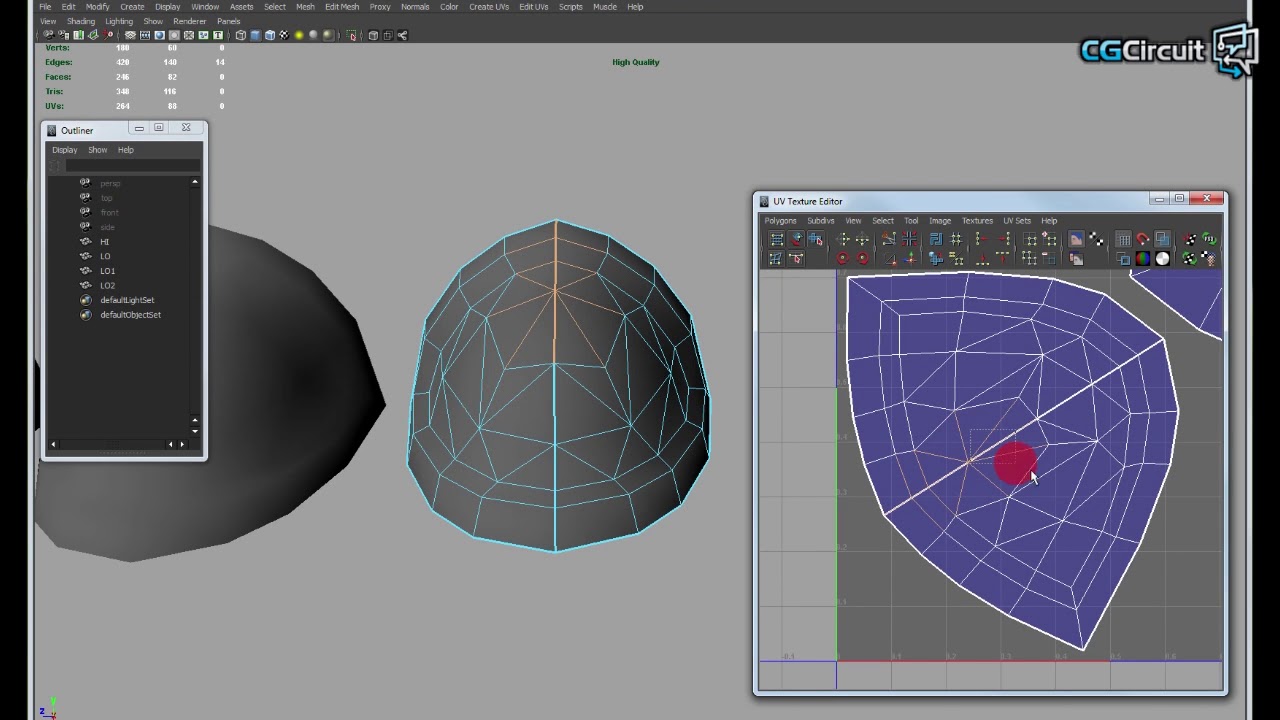Screen dimensions: 1280x720
Task: Click the Snap UVs to grid icon
Action: [x=956, y=239]
